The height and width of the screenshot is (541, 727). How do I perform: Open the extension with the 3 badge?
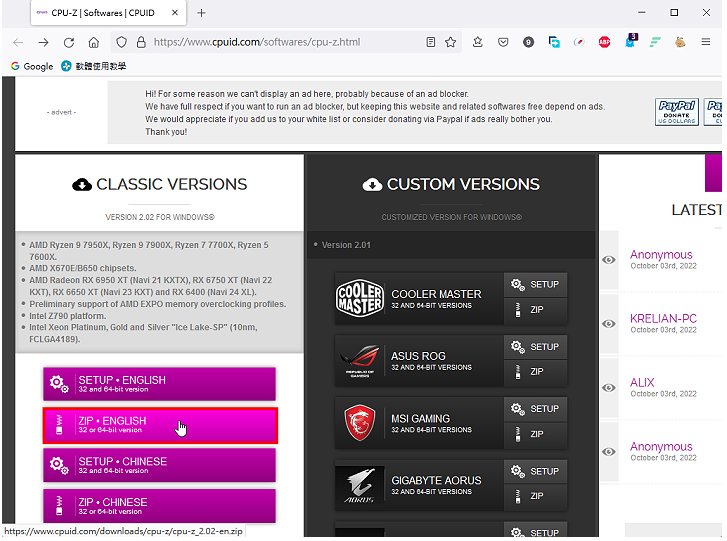pyautogui.click(x=631, y=41)
